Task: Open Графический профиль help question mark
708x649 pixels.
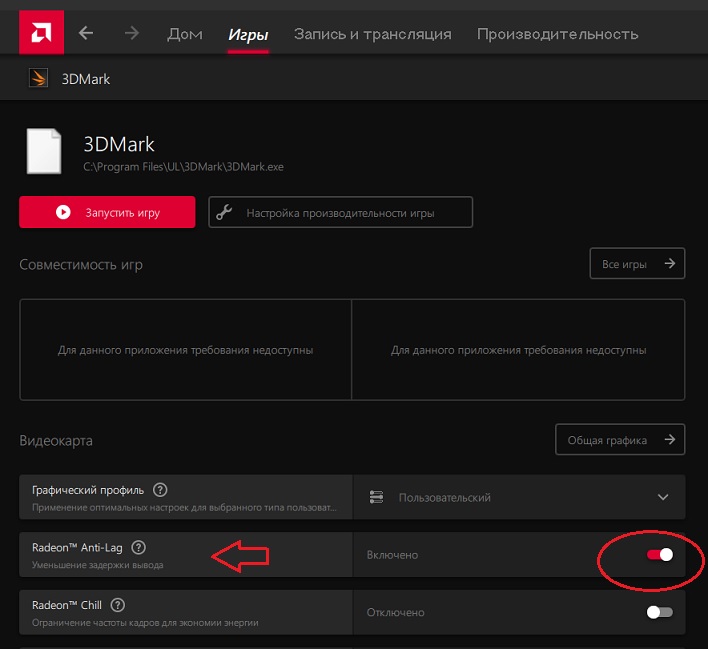Action: tap(160, 490)
